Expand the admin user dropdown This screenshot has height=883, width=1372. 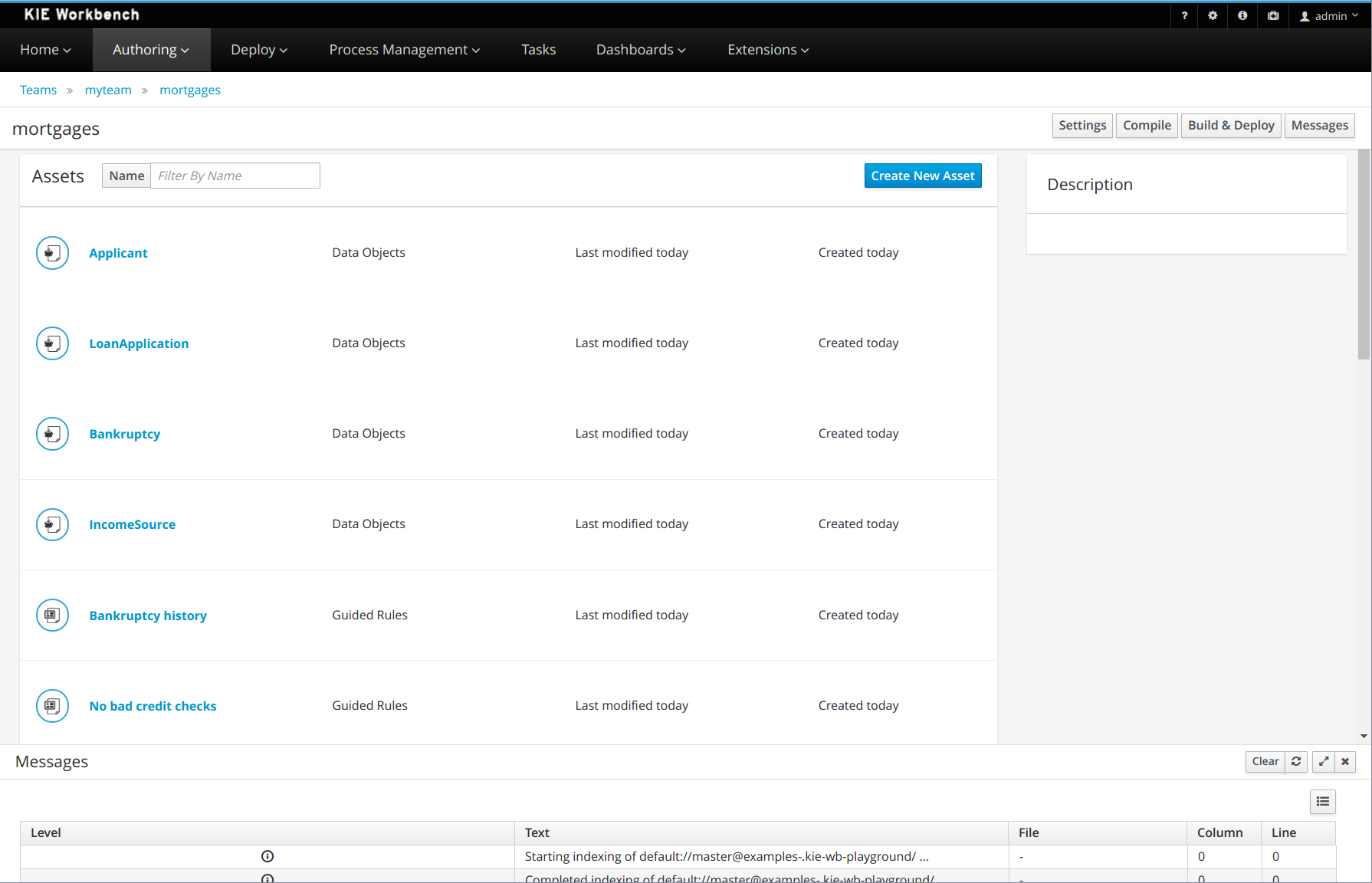pyautogui.click(x=1330, y=15)
